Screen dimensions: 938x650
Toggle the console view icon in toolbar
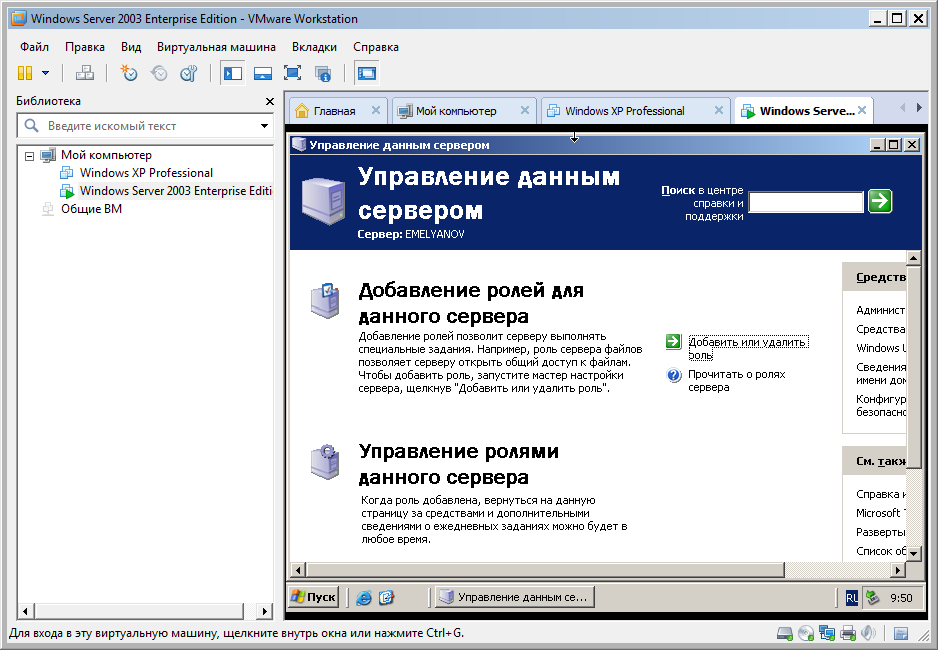pyautogui.click(x=366, y=74)
